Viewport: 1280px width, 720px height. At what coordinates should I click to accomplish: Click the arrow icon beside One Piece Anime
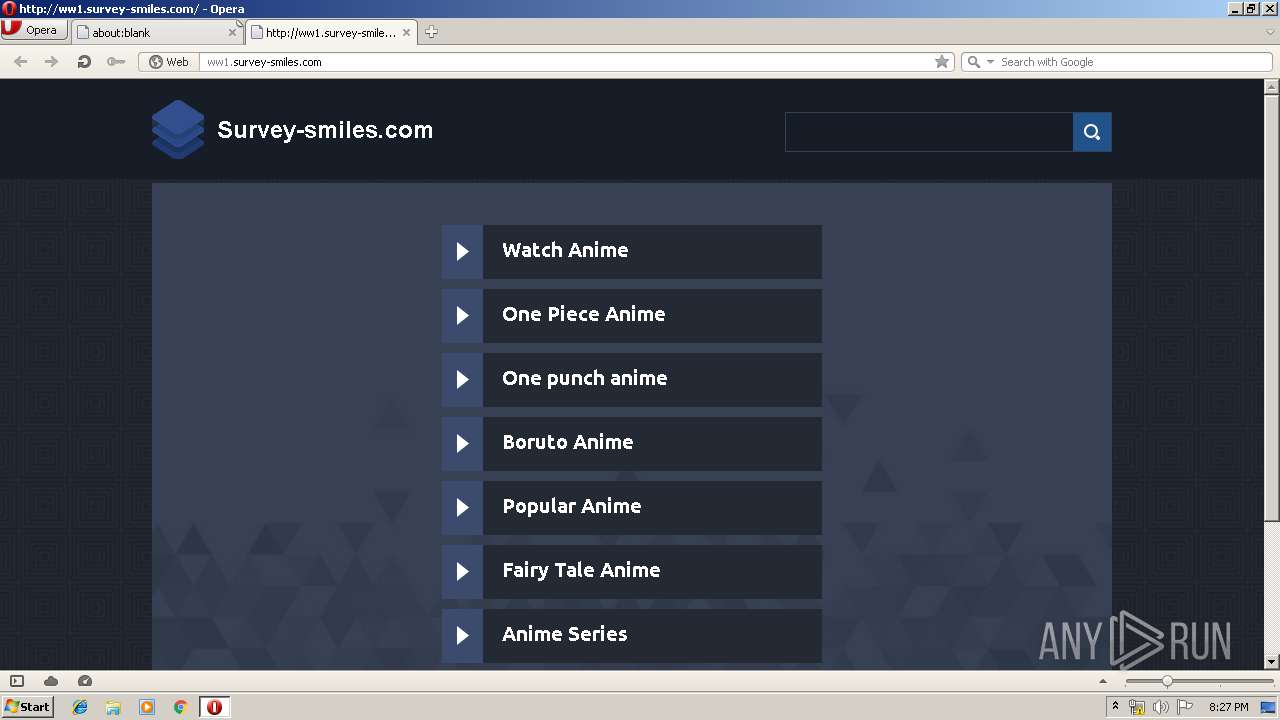[462, 315]
